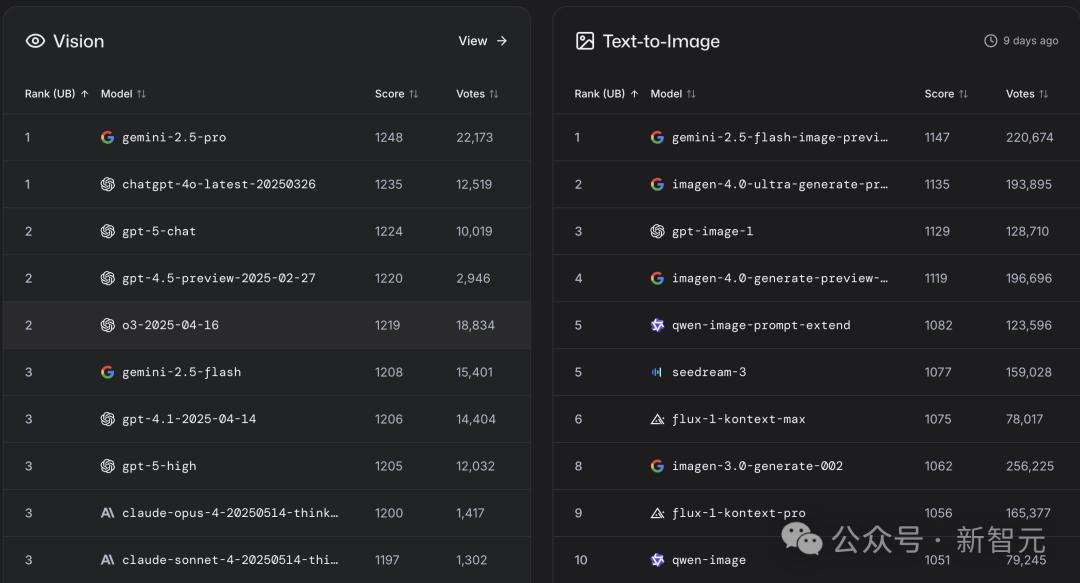This screenshot has height=583, width=1080.
Task: Click the OpenAI logo beside o3-2025-04-16
Action: (x=107, y=325)
